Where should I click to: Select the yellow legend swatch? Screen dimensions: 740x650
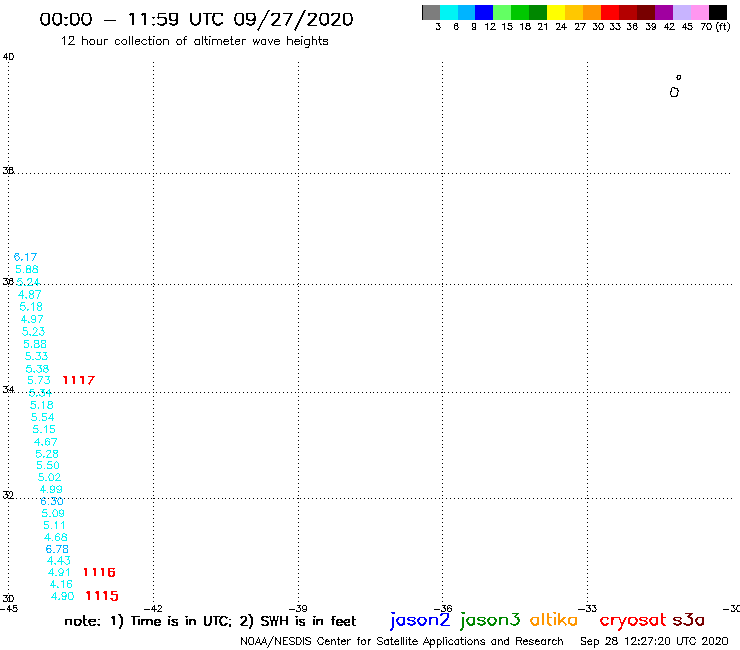click(556, 12)
